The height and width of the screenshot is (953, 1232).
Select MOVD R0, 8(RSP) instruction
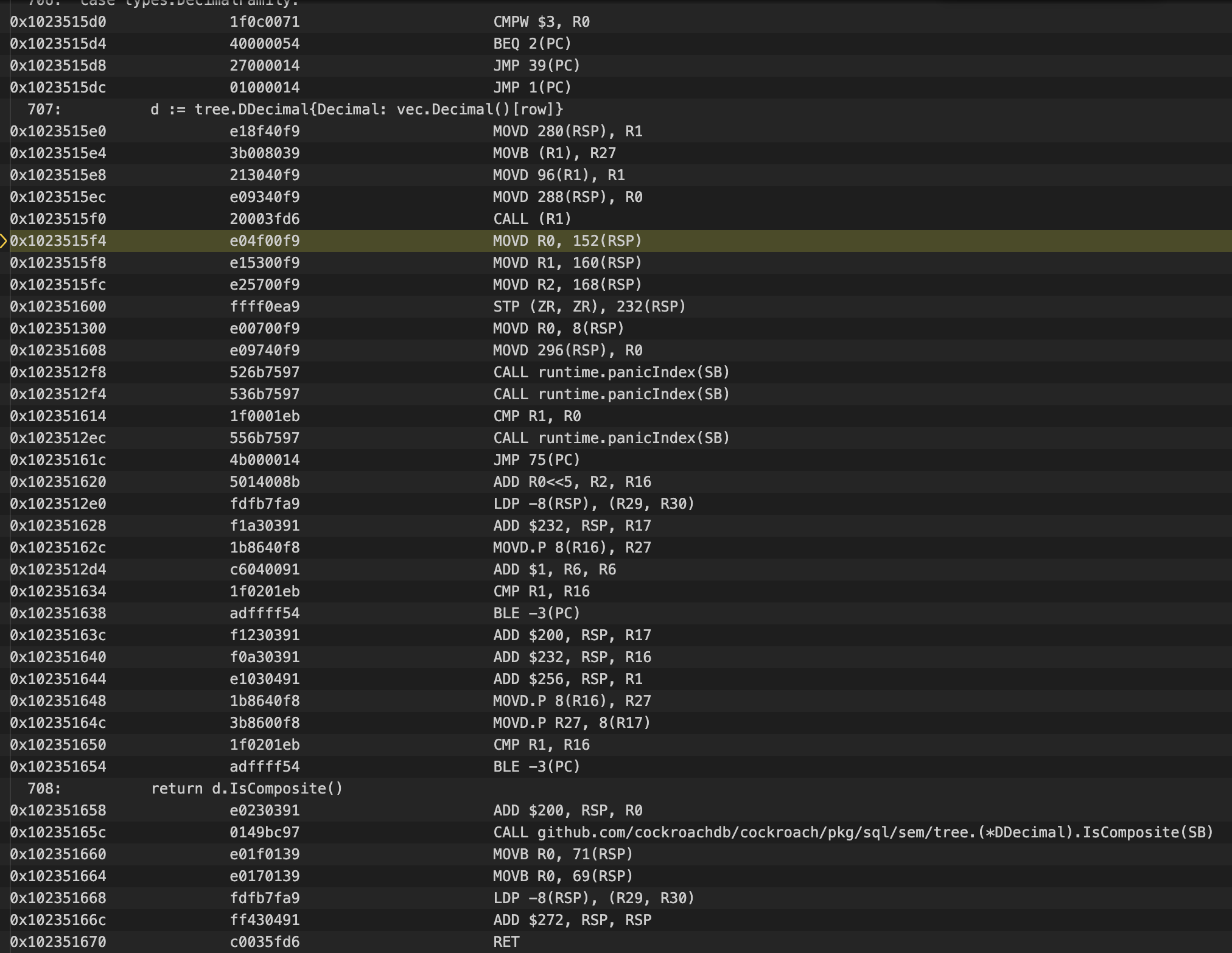(558, 329)
